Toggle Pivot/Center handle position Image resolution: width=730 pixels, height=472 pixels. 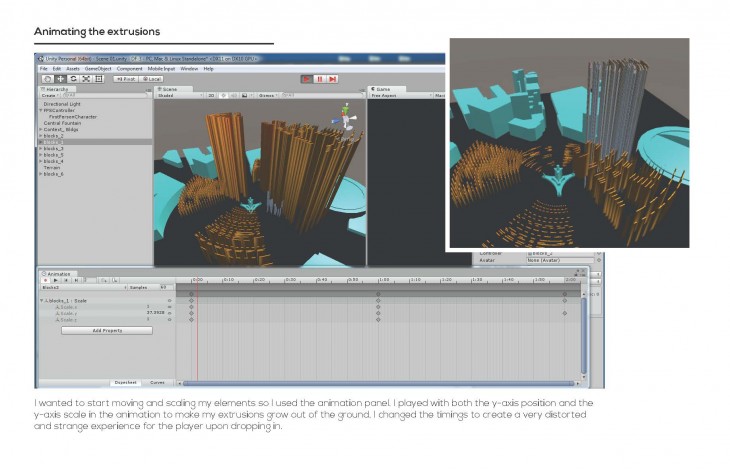[x=126, y=78]
